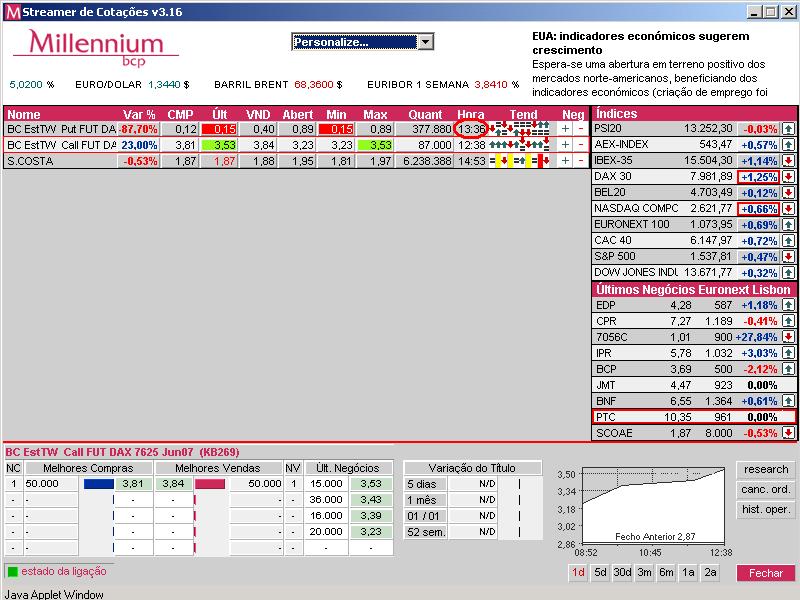Select the Personalize combo box field
The height and width of the screenshot is (600, 800).
pyautogui.click(x=363, y=42)
